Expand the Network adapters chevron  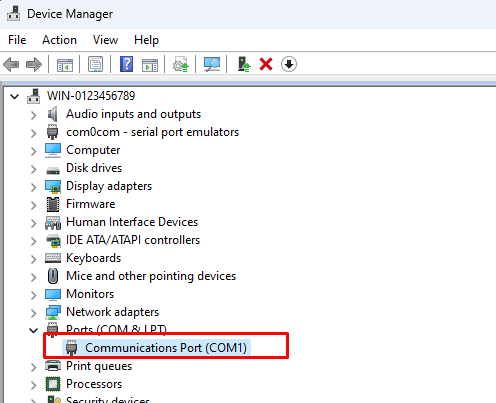click(33, 313)
